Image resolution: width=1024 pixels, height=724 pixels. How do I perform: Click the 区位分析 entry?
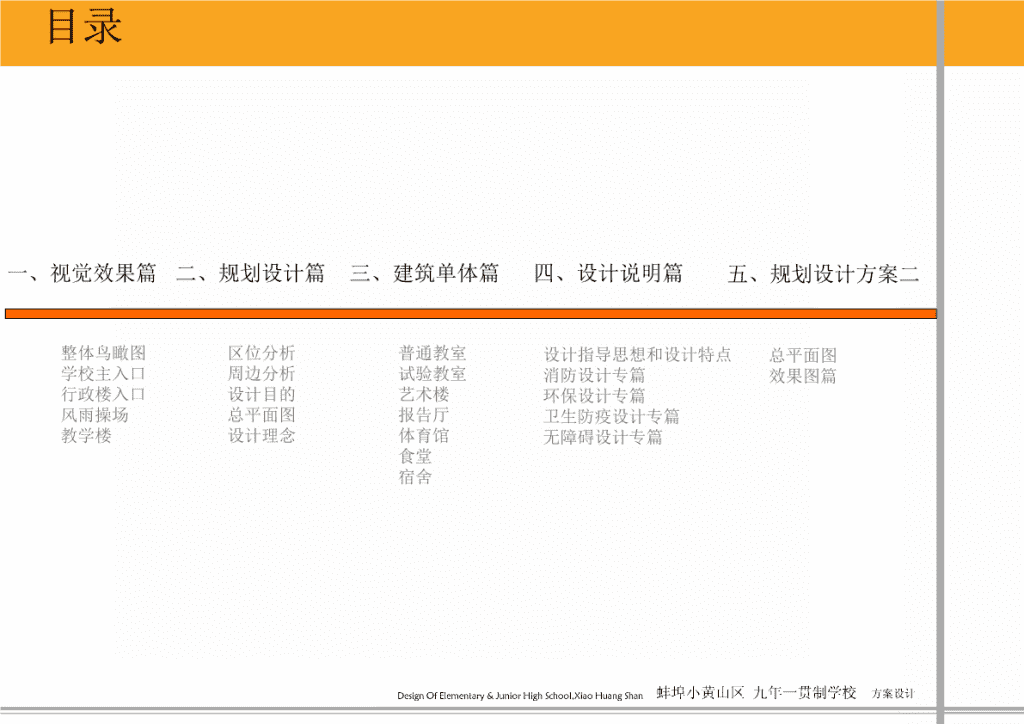tap(262, 353)
